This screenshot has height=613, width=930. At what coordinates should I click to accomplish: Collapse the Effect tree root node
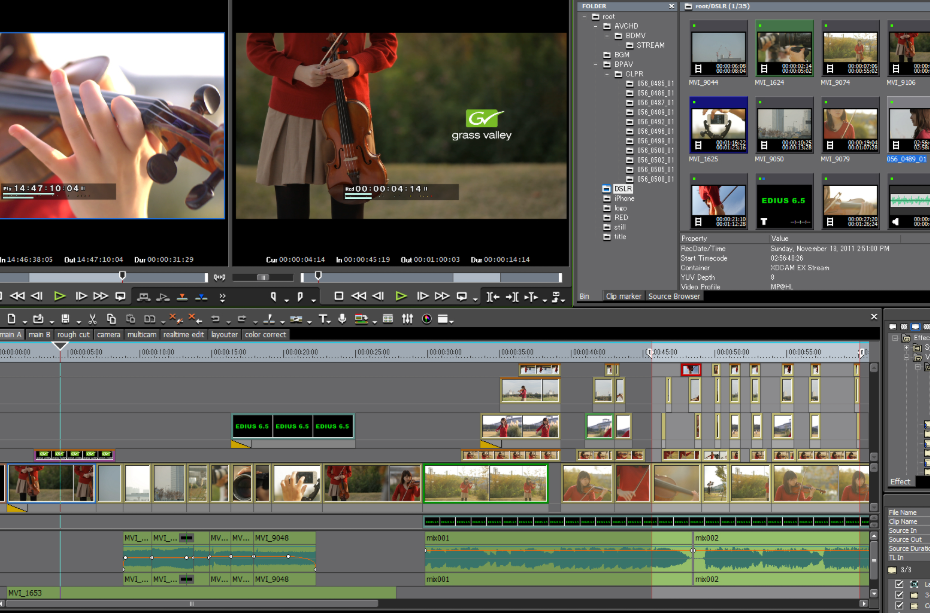(x=895, y=338)
